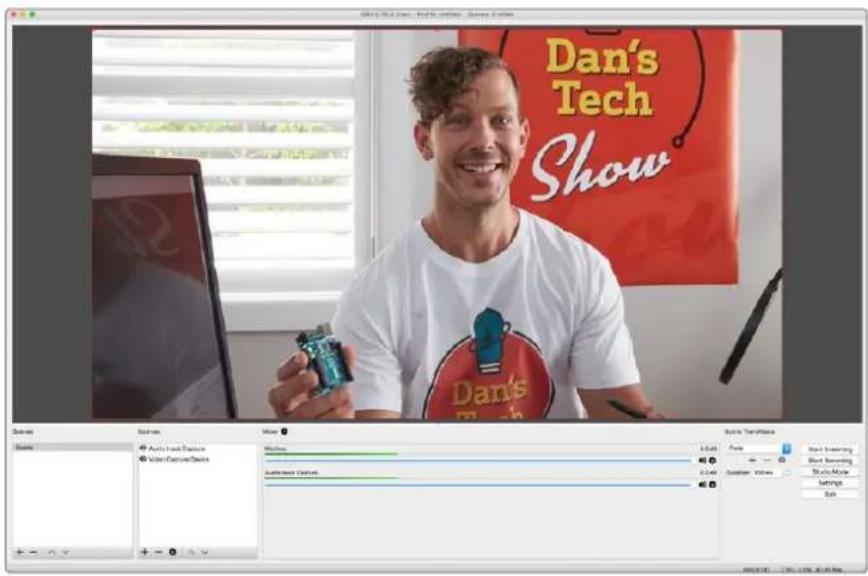Maximize the OBS window with green button
The width and height of the screenshot is (868, 576).
click(x=32, y=14)
